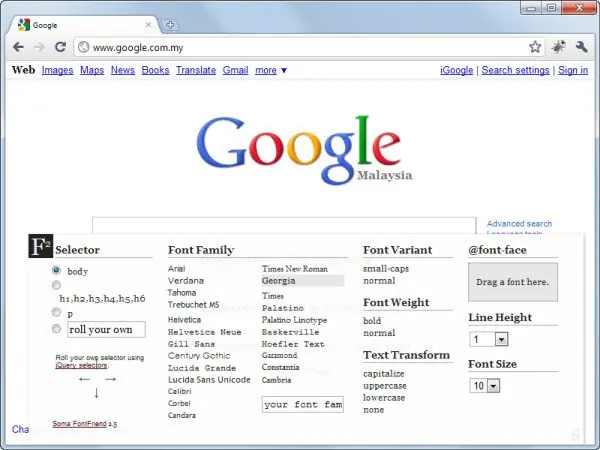
Task: Apply the Trebuchet MS font family
Action: 194,305
